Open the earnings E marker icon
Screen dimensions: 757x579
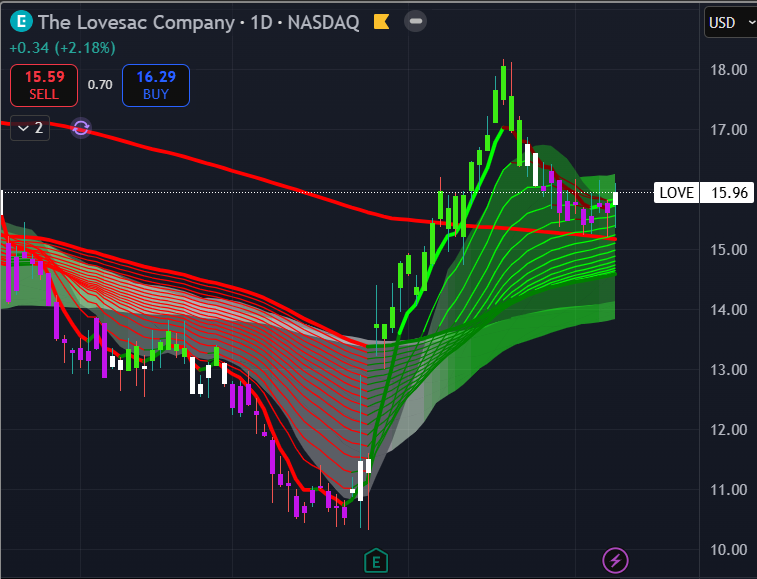pyautogui.click(x=376, y=561)
